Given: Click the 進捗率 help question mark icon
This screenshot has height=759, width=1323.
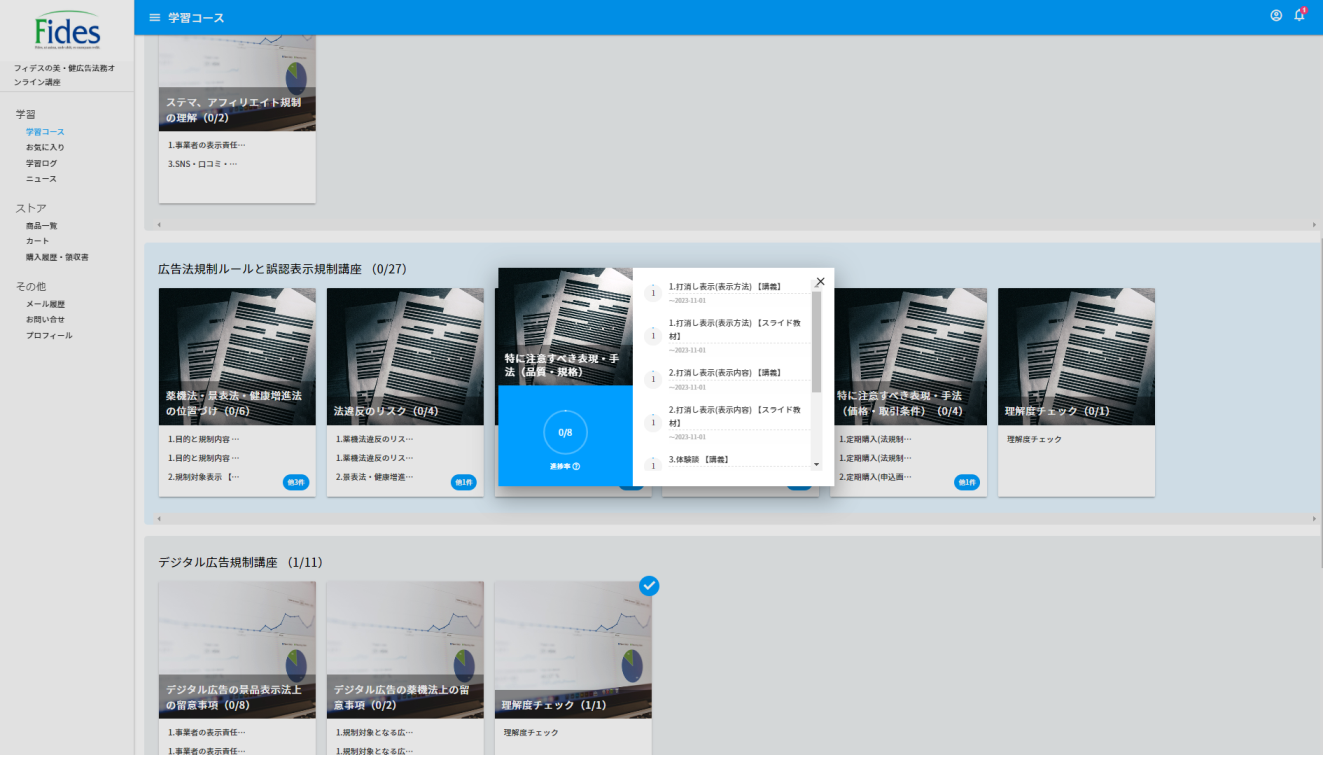Looking at the screenshot, I should tap(577, 467).
